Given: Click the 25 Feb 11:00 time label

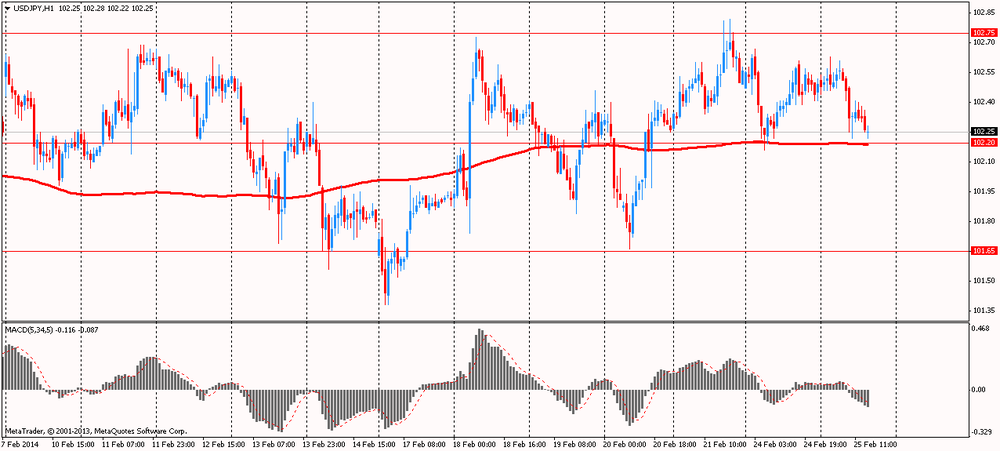Looking at the screenshot, I should point(878,444).
